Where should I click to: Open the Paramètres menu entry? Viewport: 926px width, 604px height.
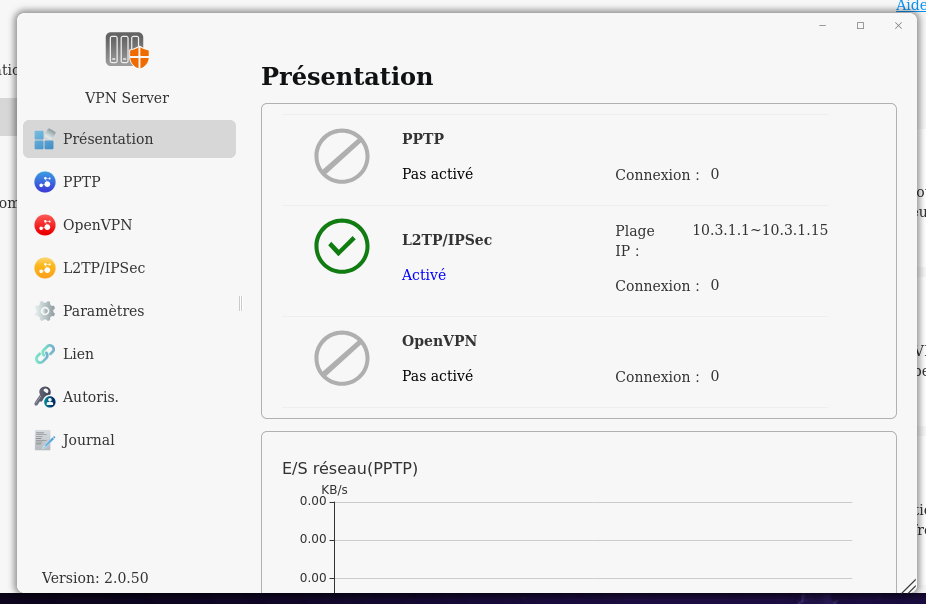[103, 311]
